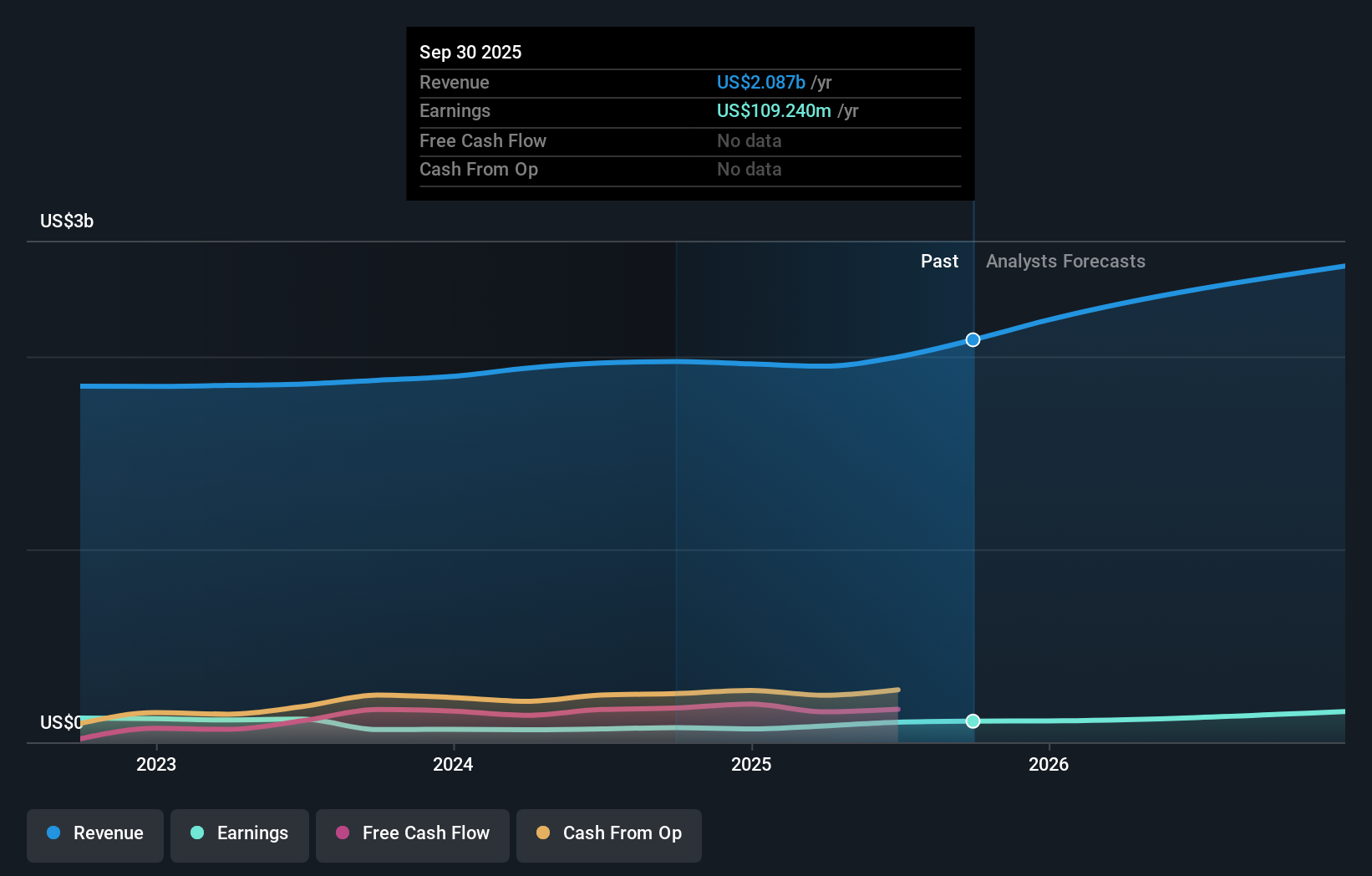Click the Cash From Op legend button
The height and width of the screenshot is (876, 1372).
(608, 835)
